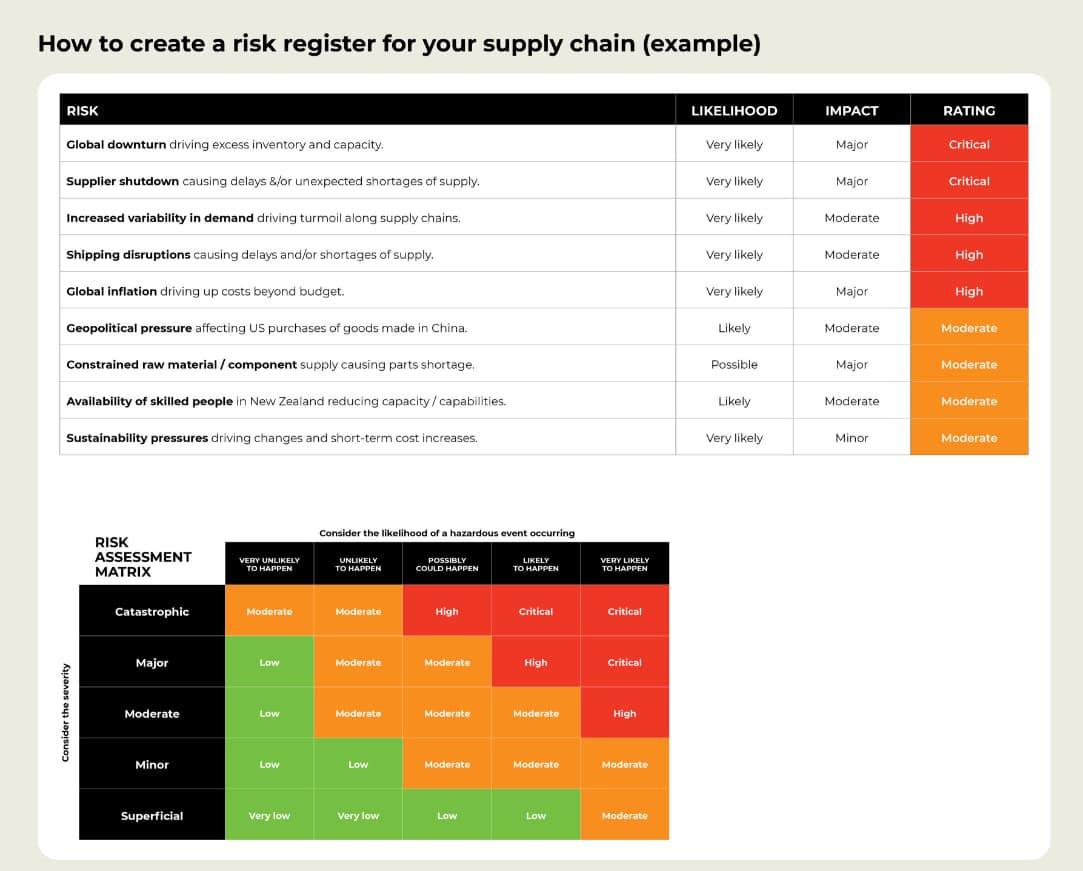Select the Critical cell for Catastrophic and Likely

(535, 610)
